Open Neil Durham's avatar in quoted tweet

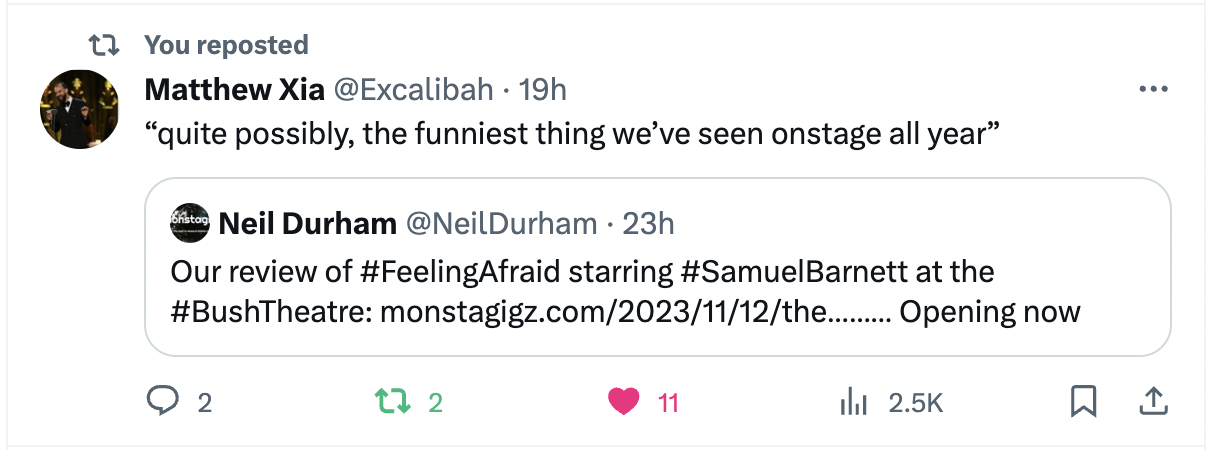click(x=190, y=223)
